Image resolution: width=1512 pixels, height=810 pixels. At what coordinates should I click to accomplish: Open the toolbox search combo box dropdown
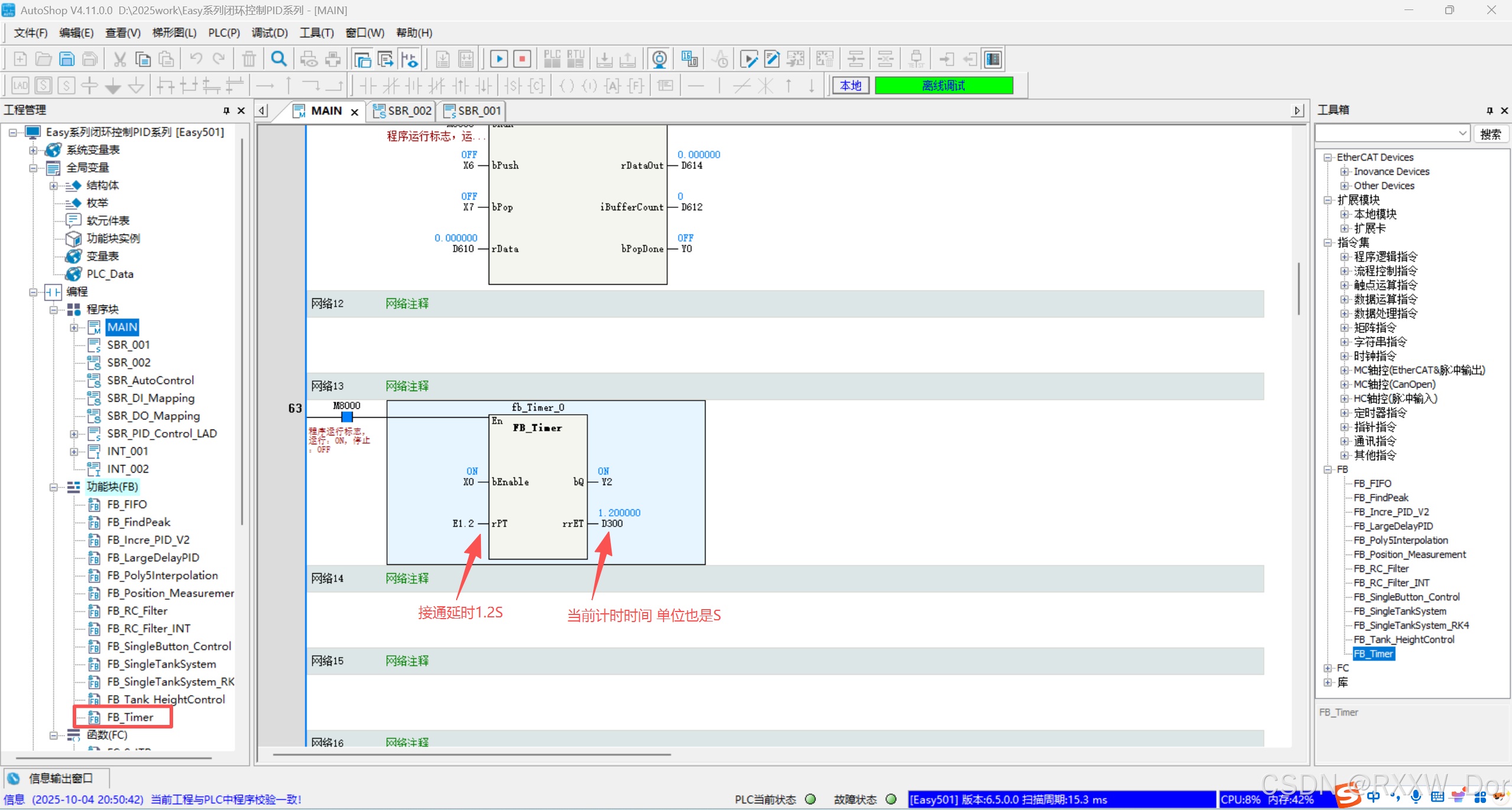[x=1462, y=134]
